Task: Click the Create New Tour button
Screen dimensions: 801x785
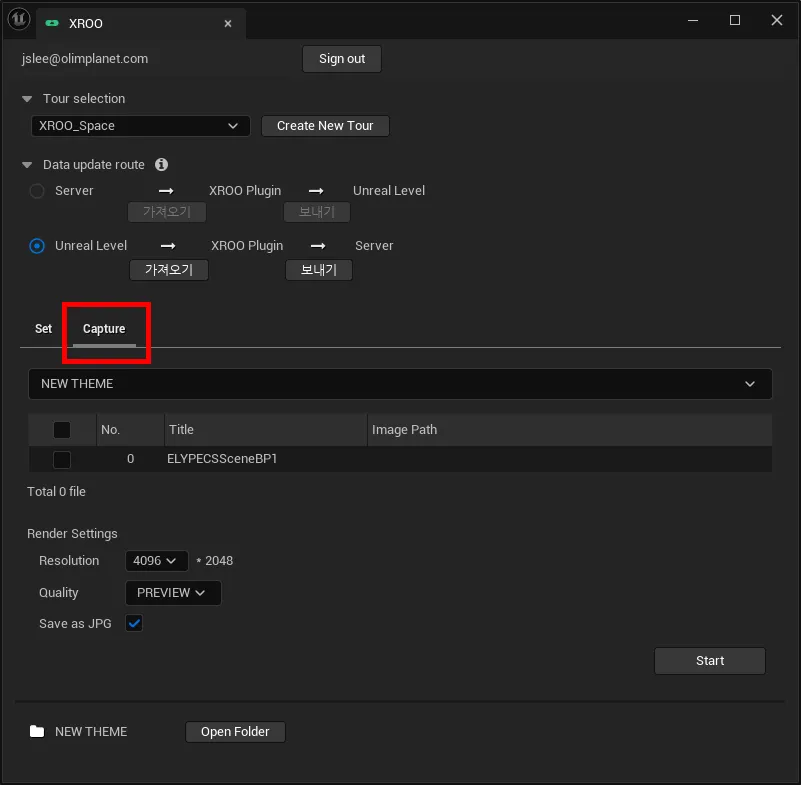Action: [x=325, y=126]
